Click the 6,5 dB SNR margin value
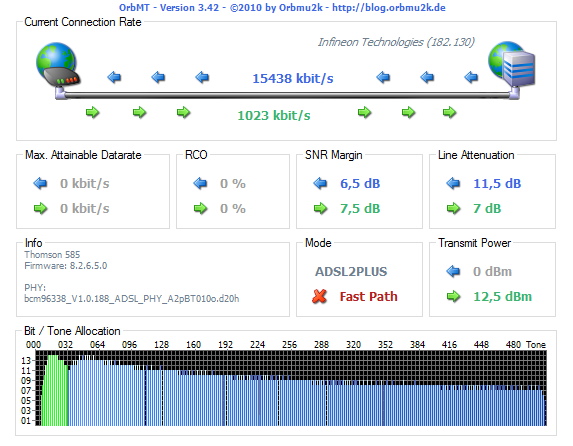 point(360,184)
